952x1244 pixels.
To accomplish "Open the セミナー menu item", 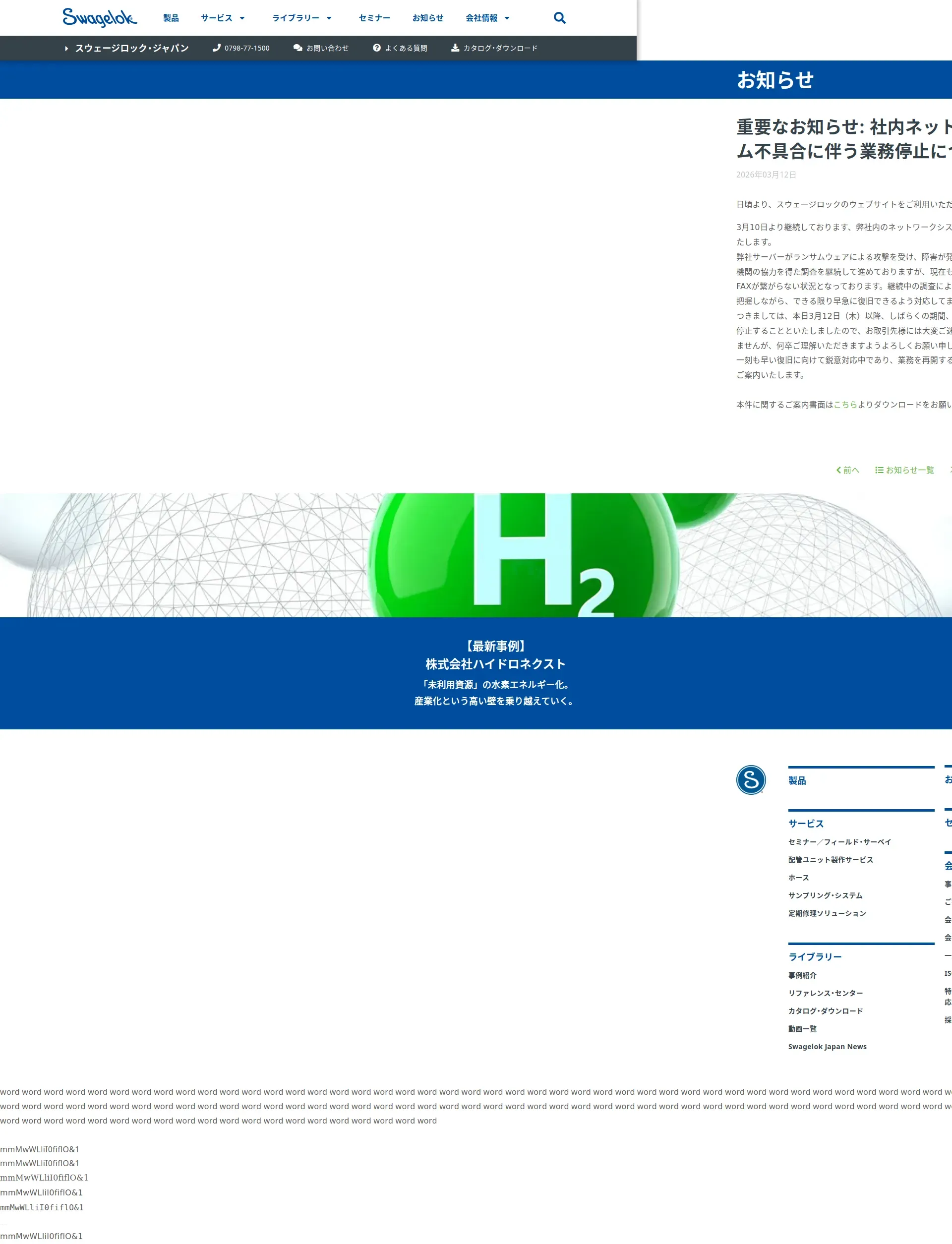I will [374, 18].
